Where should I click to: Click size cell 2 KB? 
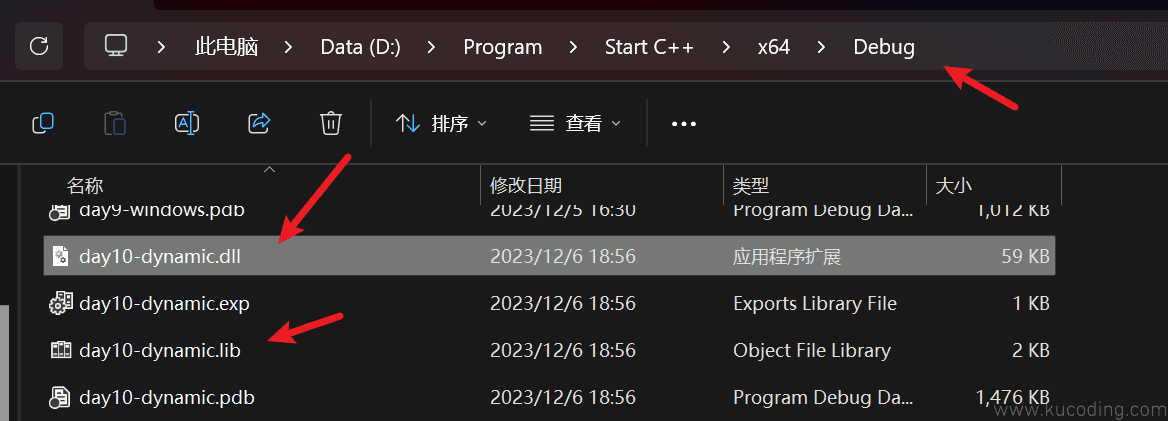tap(1030, 350)
